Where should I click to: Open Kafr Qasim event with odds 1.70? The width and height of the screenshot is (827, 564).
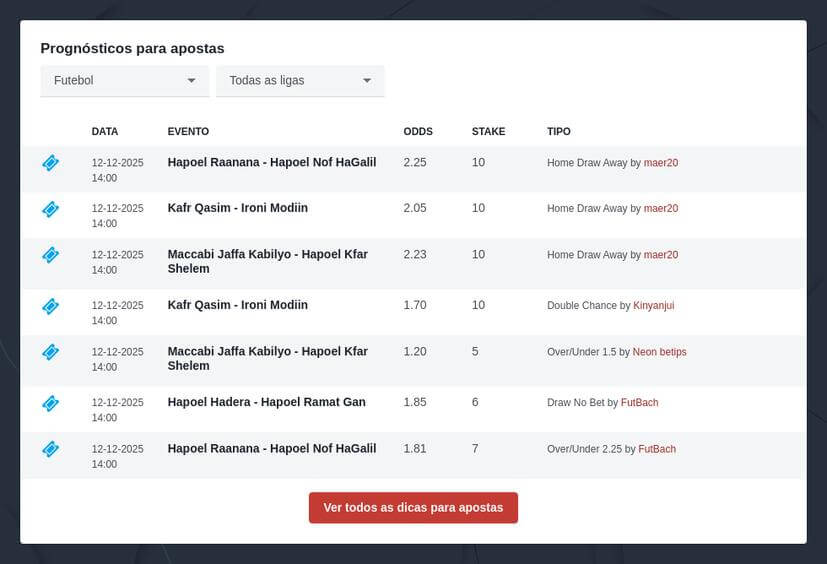237,305
